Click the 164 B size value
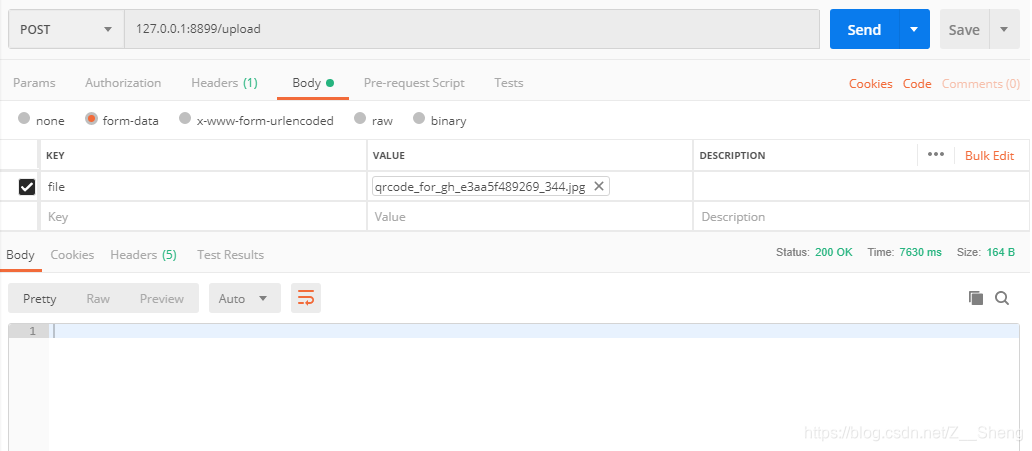Image resolution: width=1032 pixels, height=451 pixels. [1000, 252]
